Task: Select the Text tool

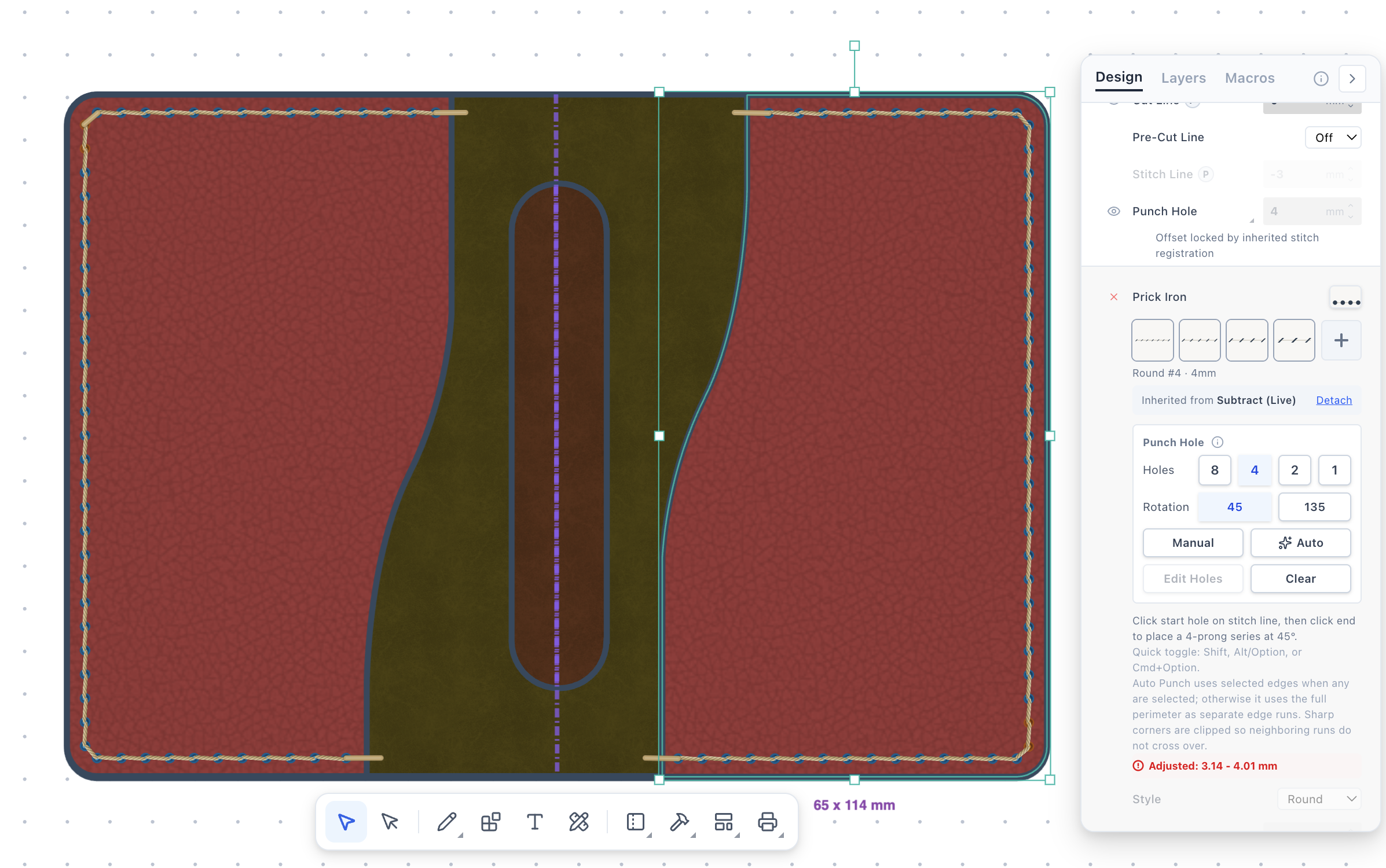Action: tap(534, 821)
